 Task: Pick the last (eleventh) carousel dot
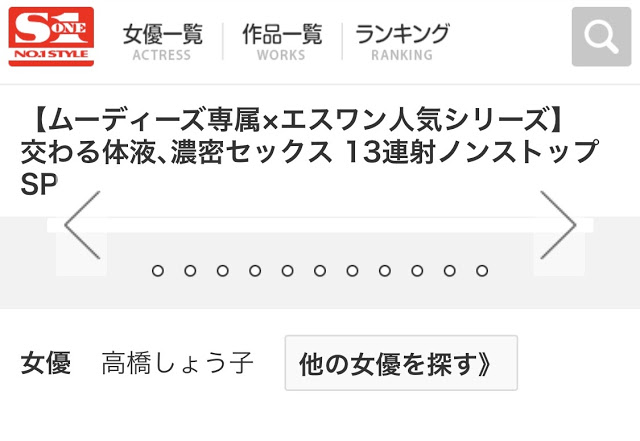(x=482, y=271)
